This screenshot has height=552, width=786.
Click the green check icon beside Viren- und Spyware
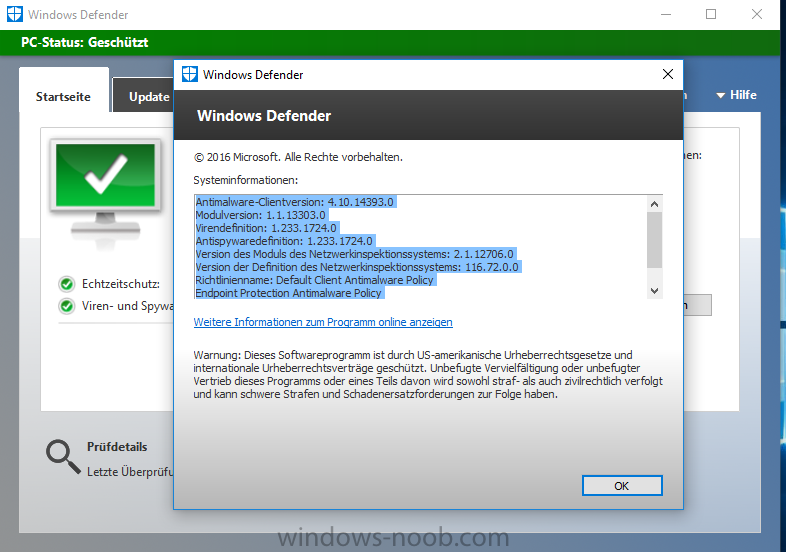[67, 306]
